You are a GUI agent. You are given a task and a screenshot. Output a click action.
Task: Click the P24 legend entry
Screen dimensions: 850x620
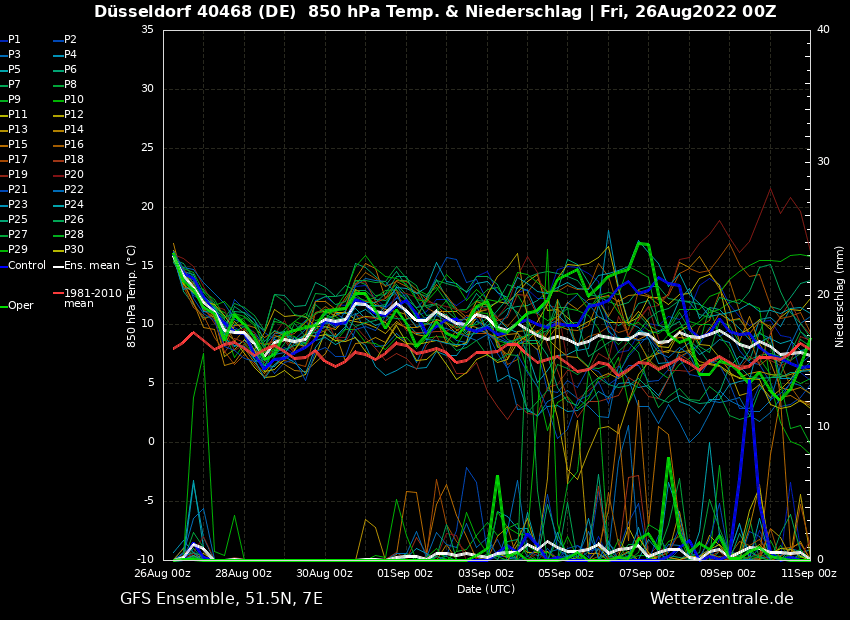click(73, 205)
